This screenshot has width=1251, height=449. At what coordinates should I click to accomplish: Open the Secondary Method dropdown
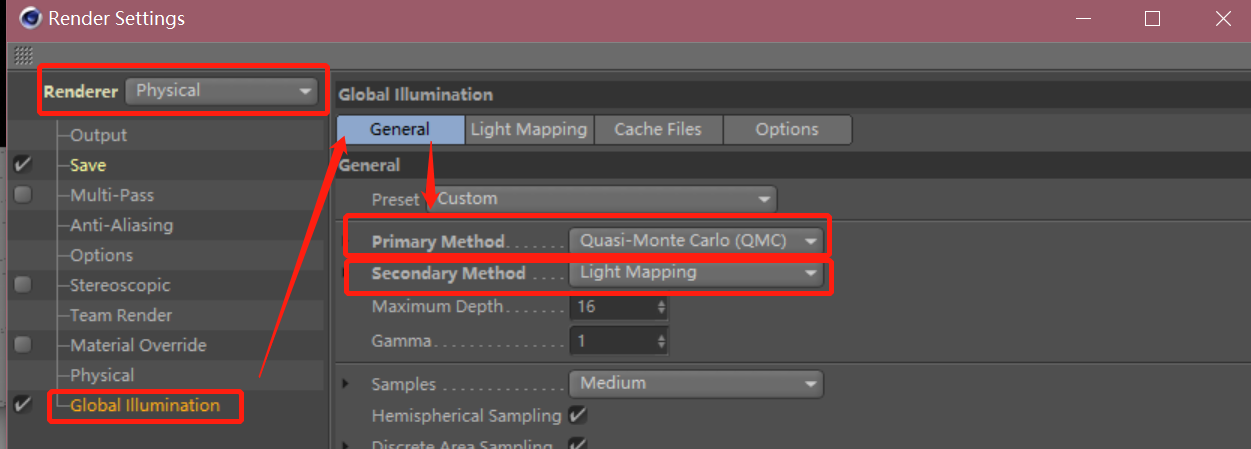(x=697, y=272)
